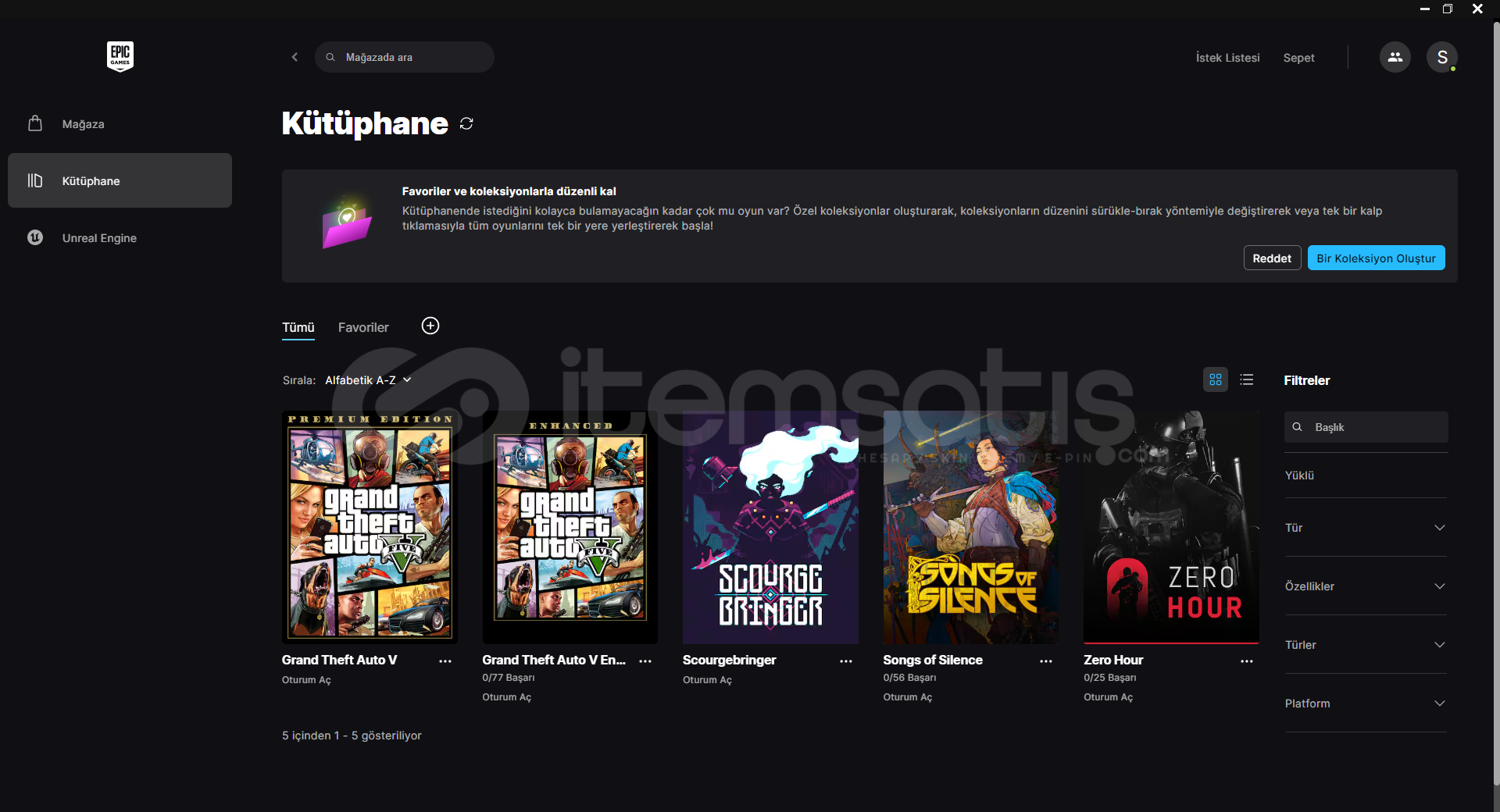Open the Scourgebringer cover art
1500x812 pixels.
[770, 528]
